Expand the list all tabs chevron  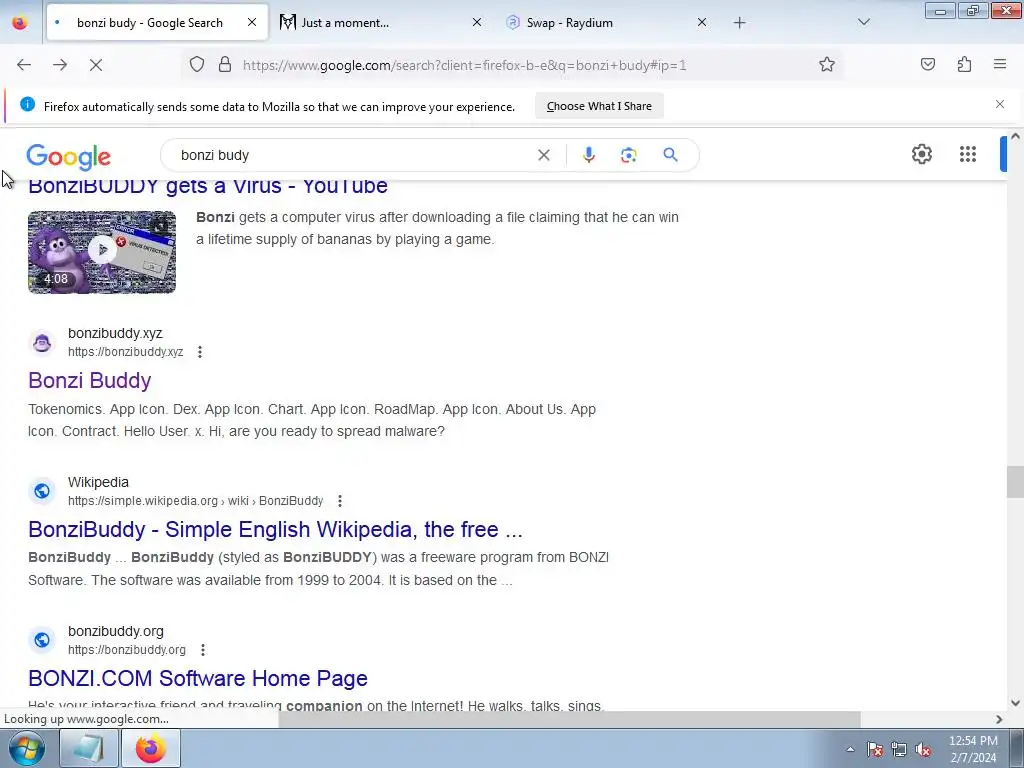tap(863, 22)
